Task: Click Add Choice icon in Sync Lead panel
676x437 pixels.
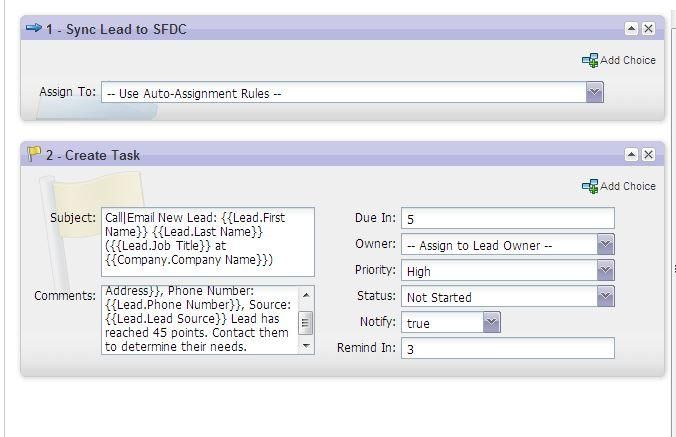Action: point(589,61)
